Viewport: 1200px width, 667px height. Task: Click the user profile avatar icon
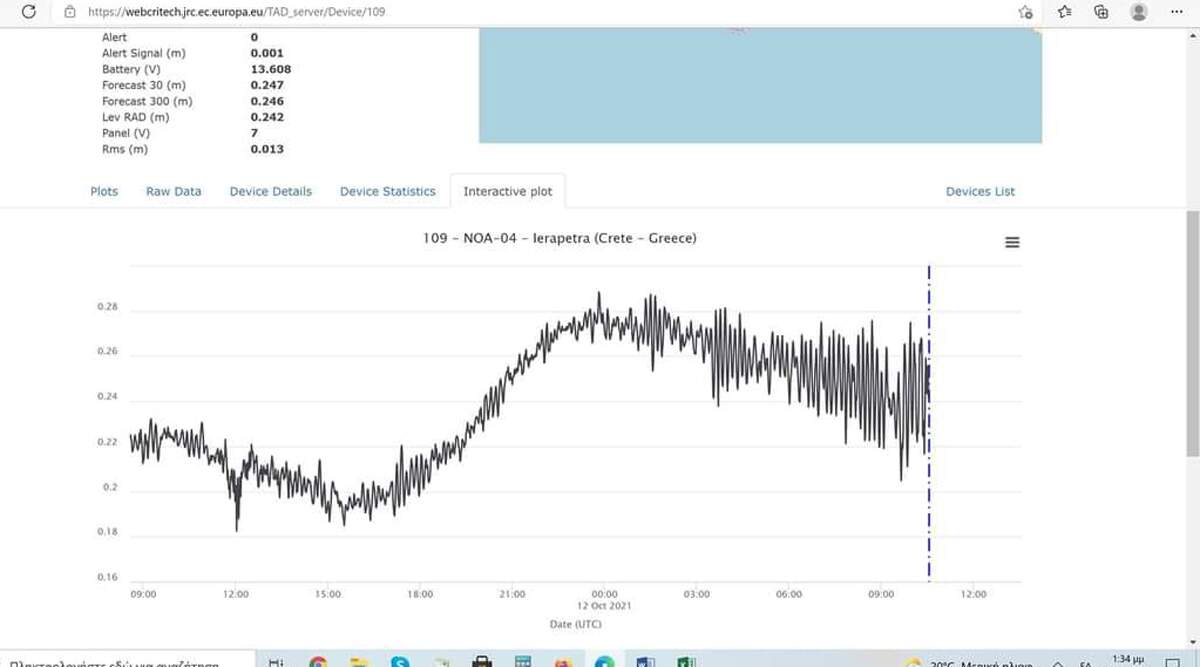coord(1138,12)
